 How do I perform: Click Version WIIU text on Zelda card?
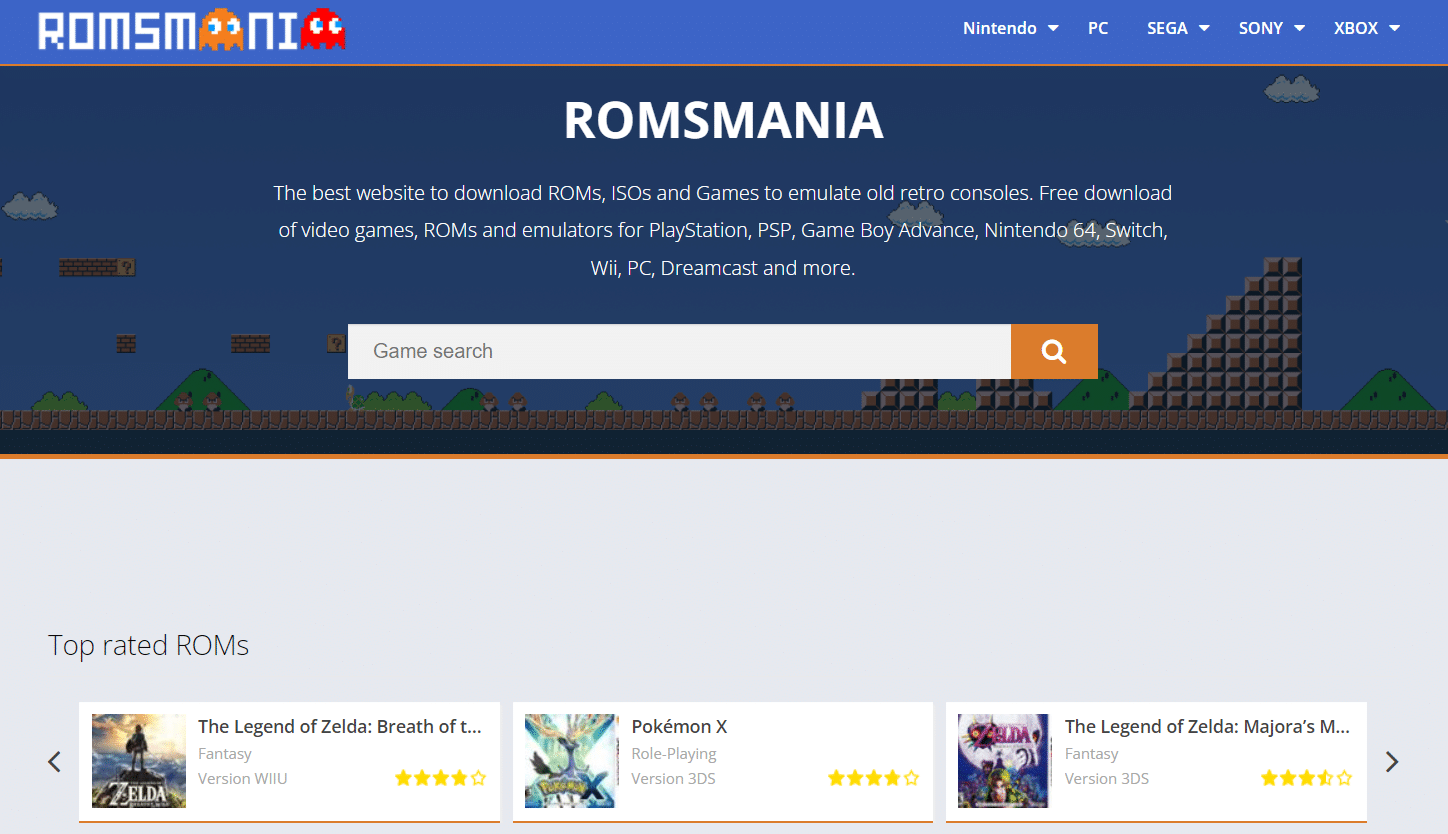click(x=242, y=779)
